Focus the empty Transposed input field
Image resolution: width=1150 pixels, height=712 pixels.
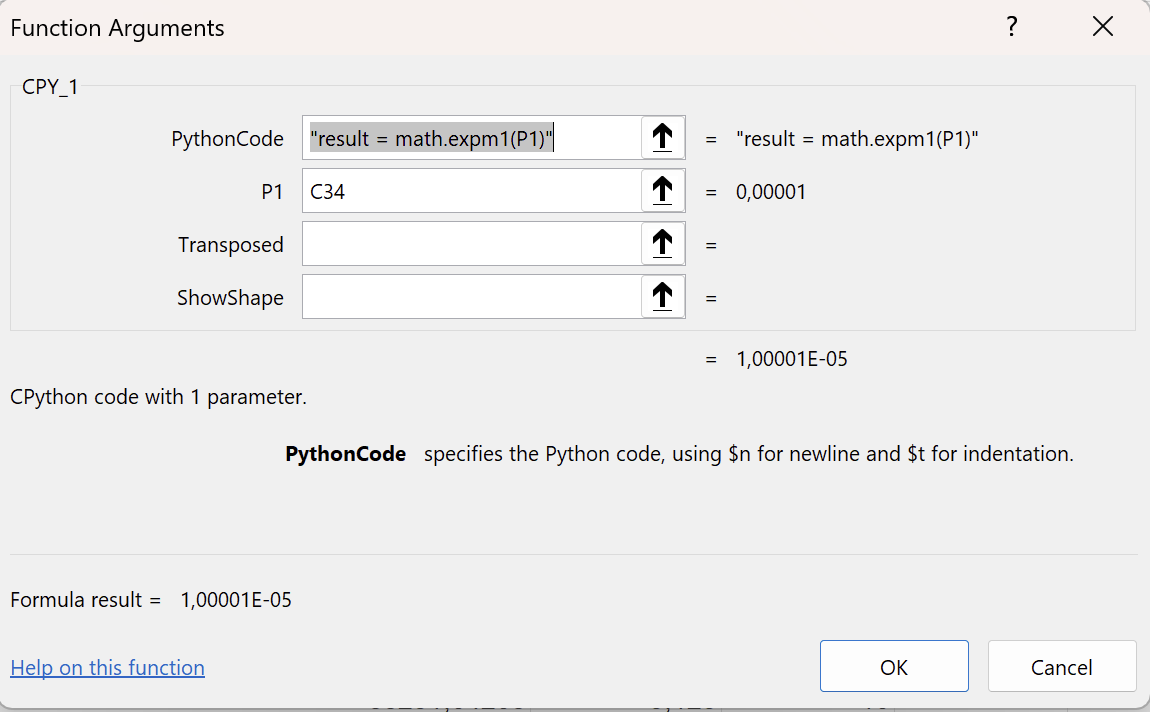click(x=472, y=244)
